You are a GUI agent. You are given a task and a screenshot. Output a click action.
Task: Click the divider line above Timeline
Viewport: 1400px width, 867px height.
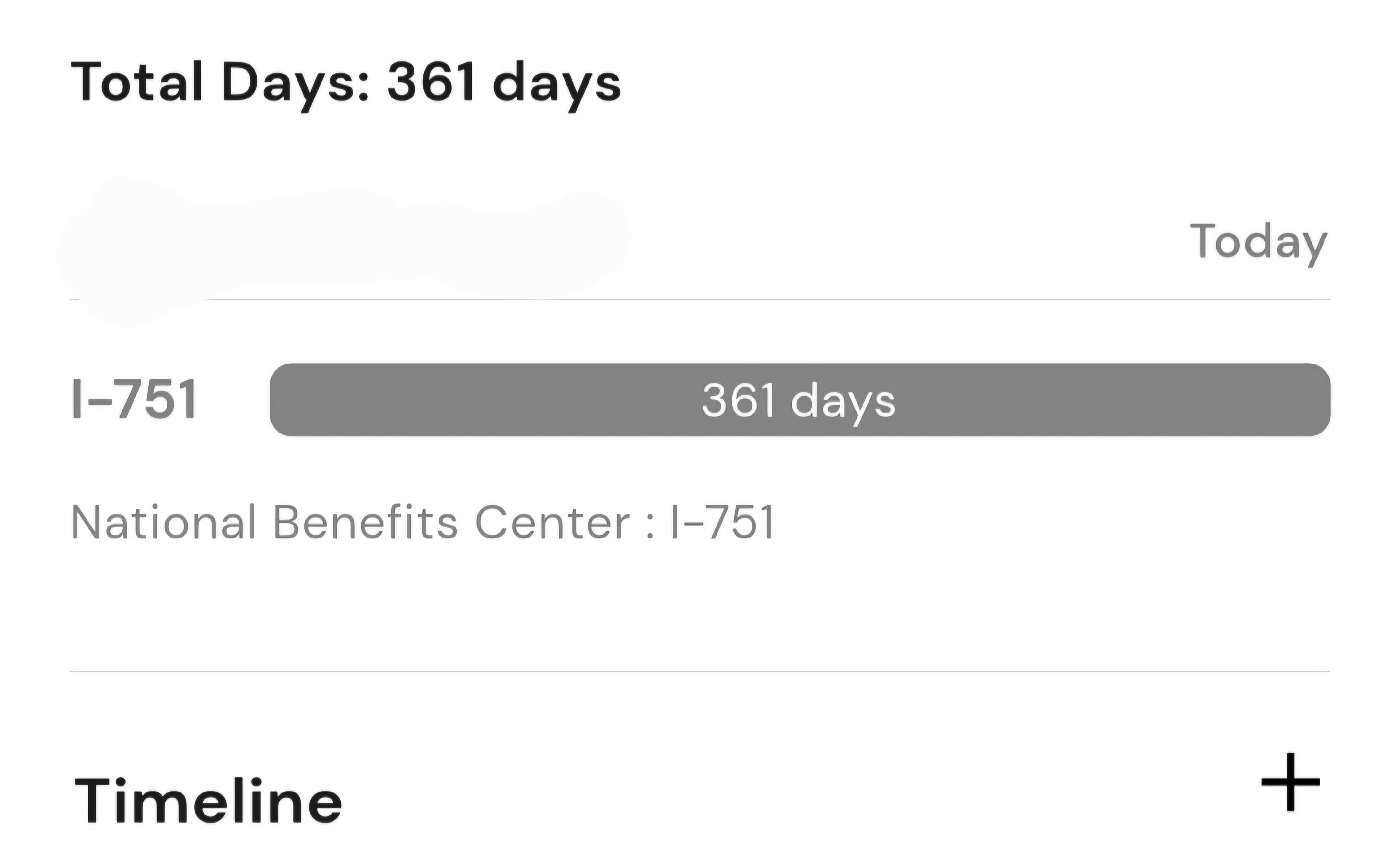700,671
